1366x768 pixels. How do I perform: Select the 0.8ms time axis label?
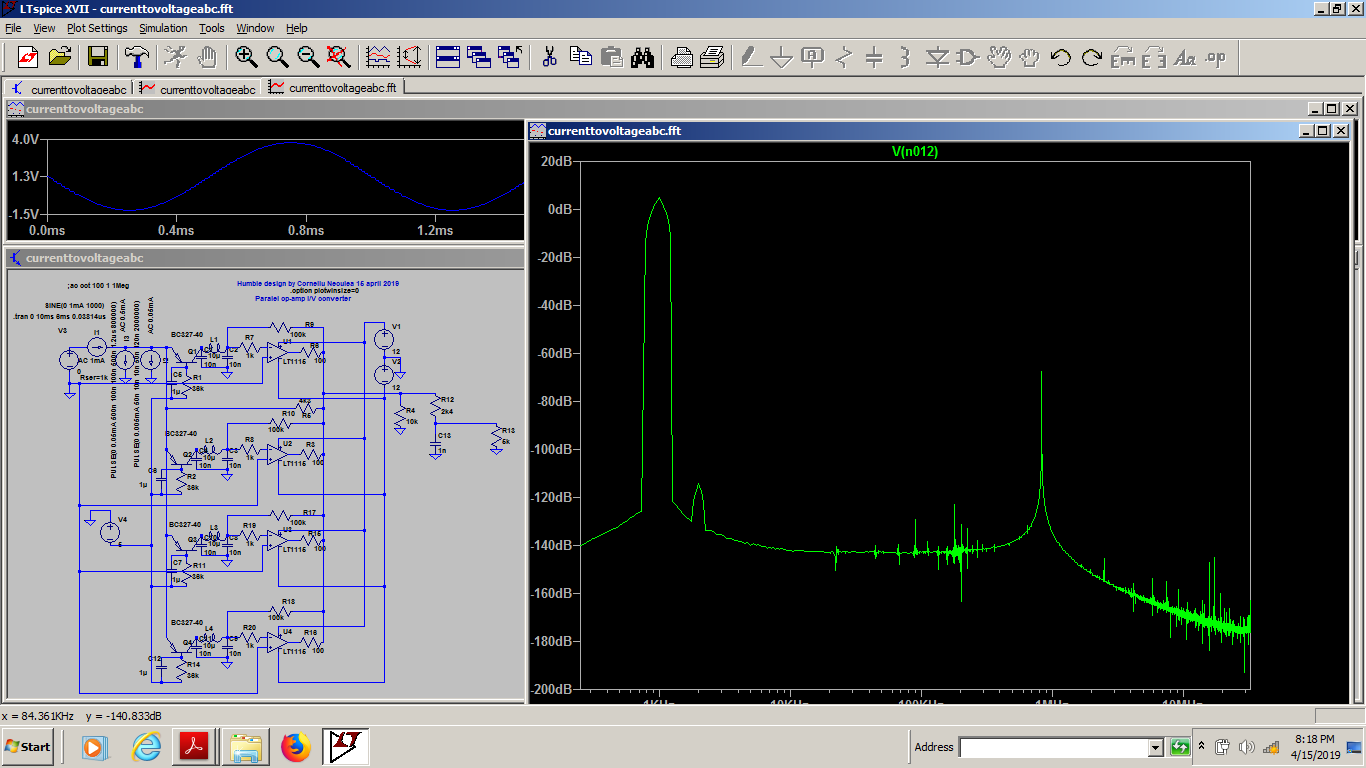click(306, 230)
